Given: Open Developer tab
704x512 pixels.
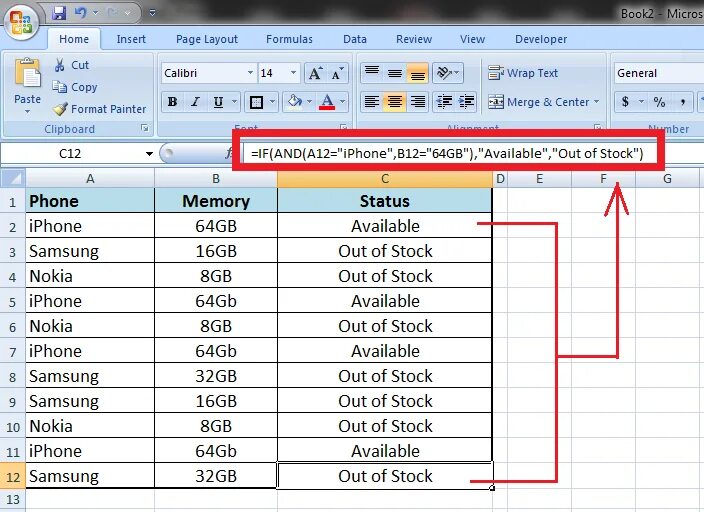Looking at the screenshot, I should point(541,39).
